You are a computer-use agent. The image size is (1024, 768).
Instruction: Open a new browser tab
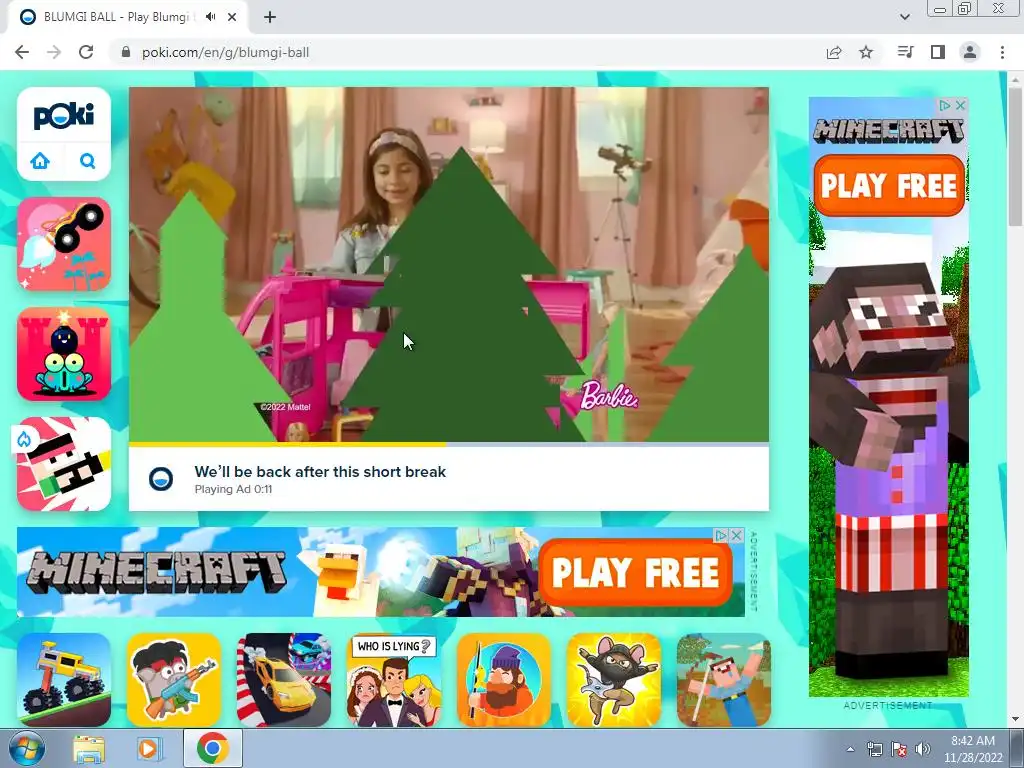(270, 17)
